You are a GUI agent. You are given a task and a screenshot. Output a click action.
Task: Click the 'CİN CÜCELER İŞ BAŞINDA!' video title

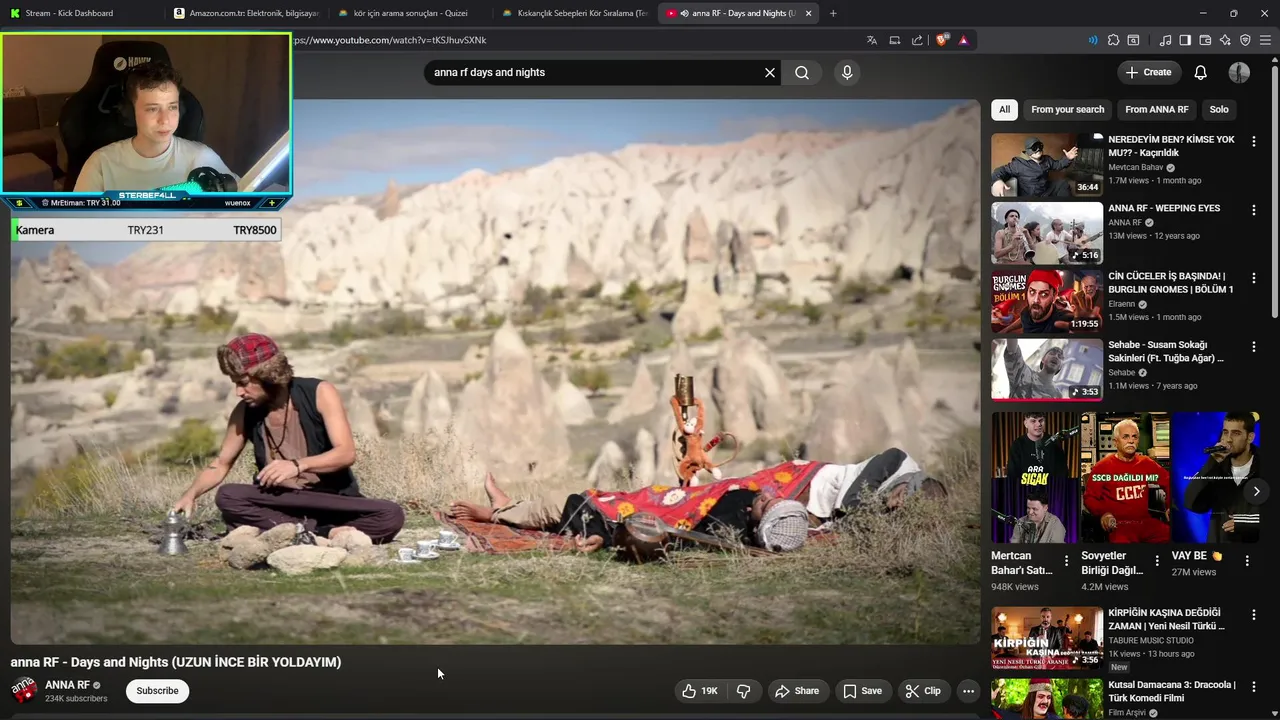pos(1171,283)
